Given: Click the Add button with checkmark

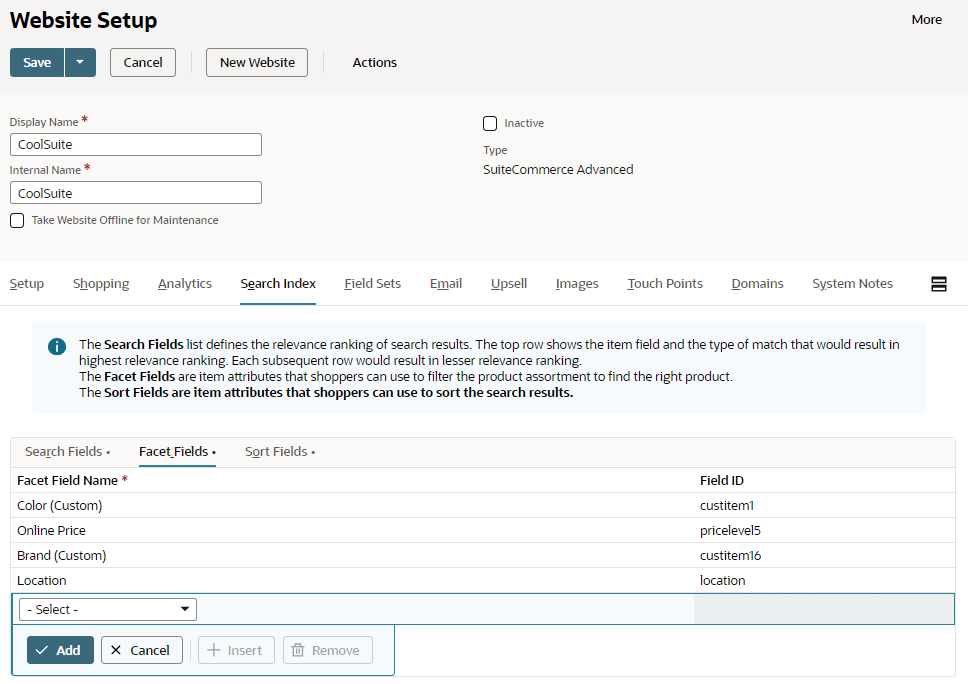Looking at the screenshot, I should (x=60, y=650).
